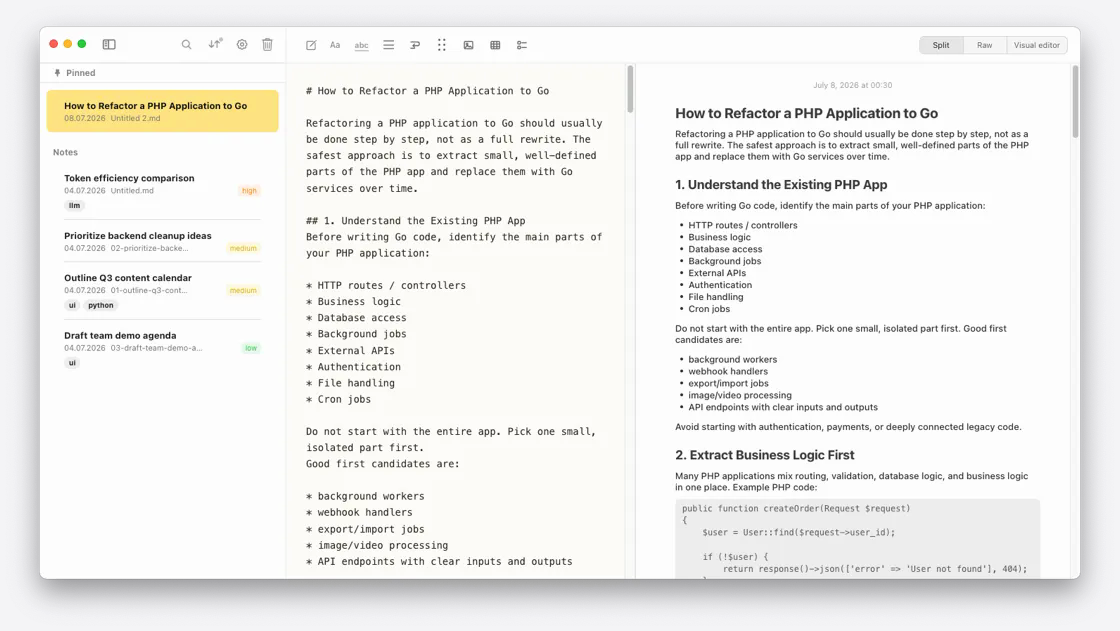
Task: Click the PHP code block in preview
Action: point(857,538)
